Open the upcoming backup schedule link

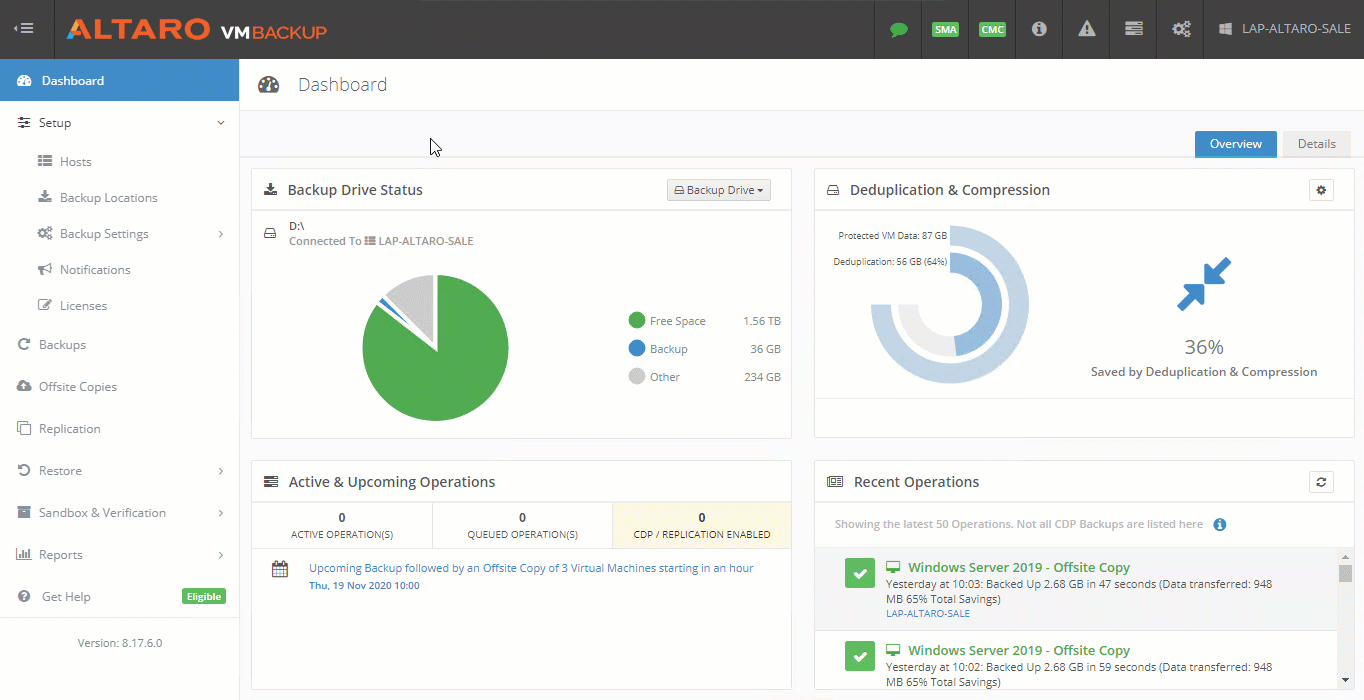point(531,568)
